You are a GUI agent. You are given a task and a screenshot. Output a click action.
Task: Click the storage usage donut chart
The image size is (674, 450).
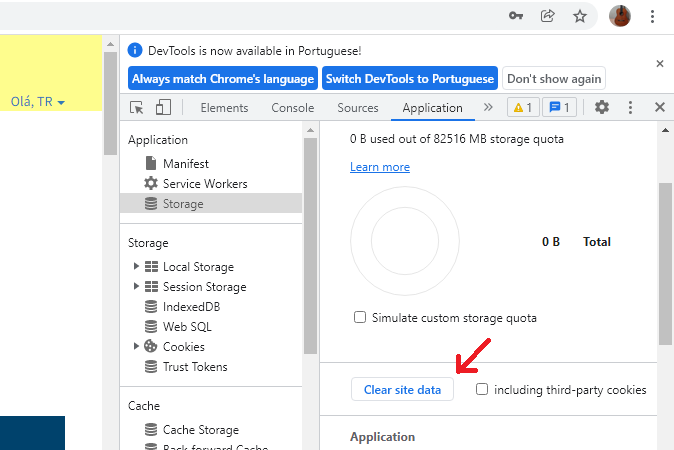click(405, 241)
